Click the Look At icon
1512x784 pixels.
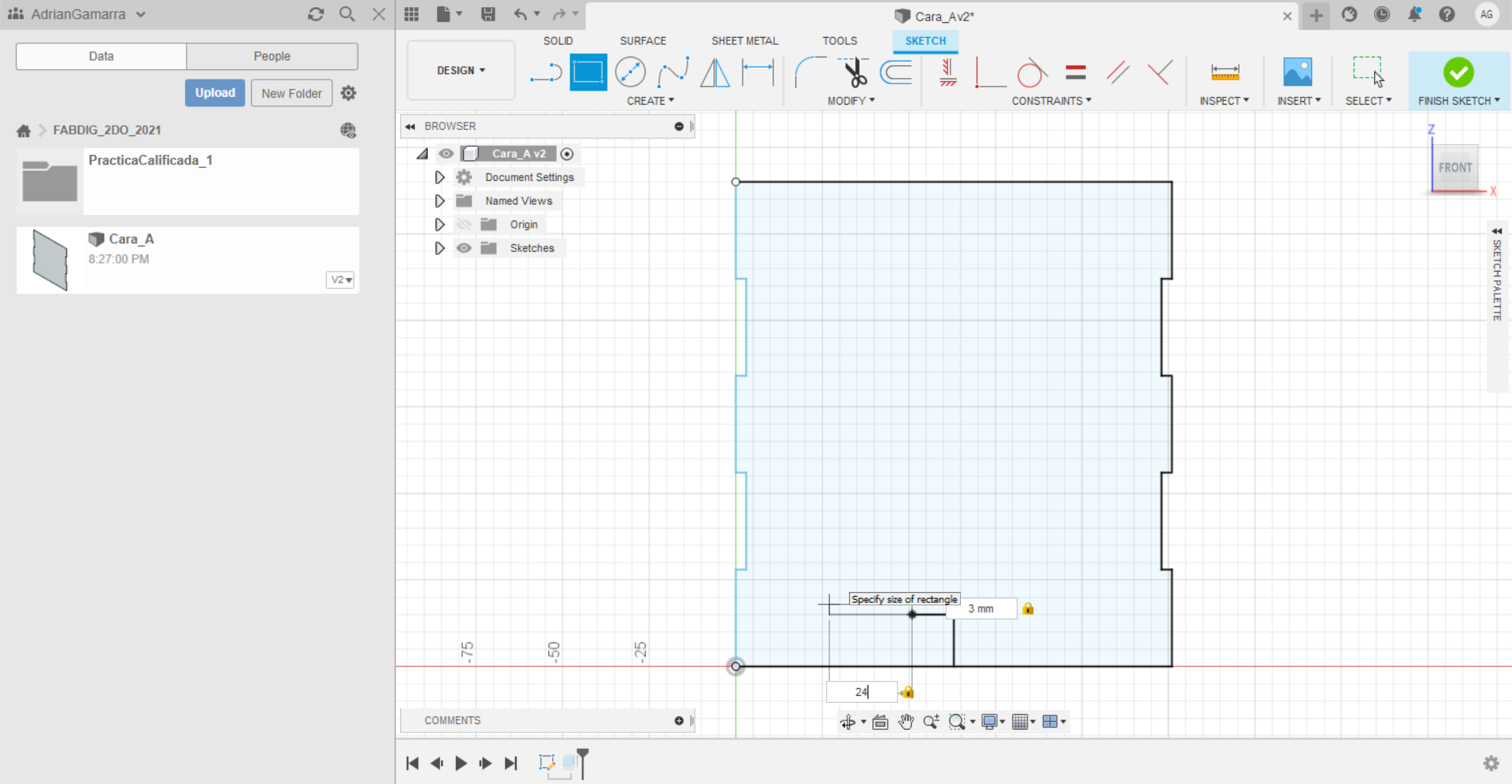tap(880, 722)
